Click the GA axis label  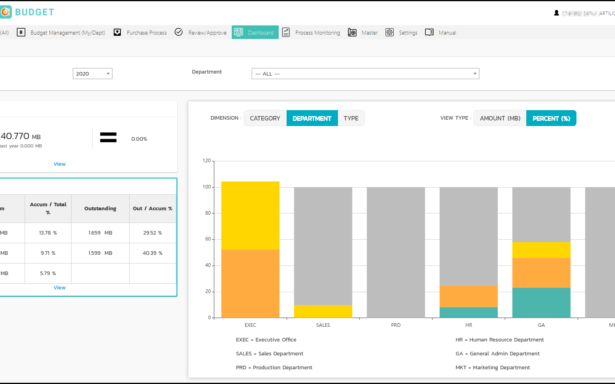541,325
